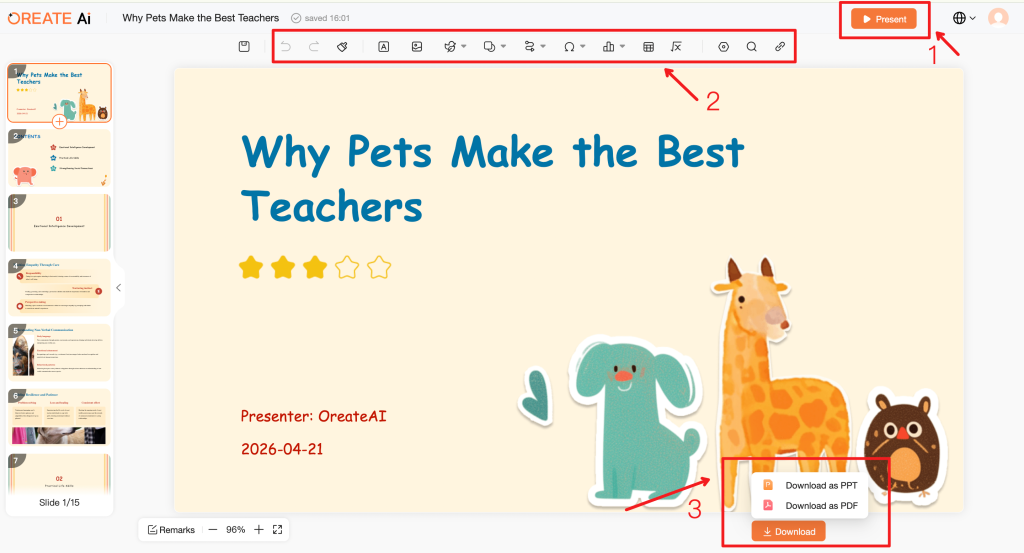Insert an image
Viewport: 1024px width, 553px height.
417,46
